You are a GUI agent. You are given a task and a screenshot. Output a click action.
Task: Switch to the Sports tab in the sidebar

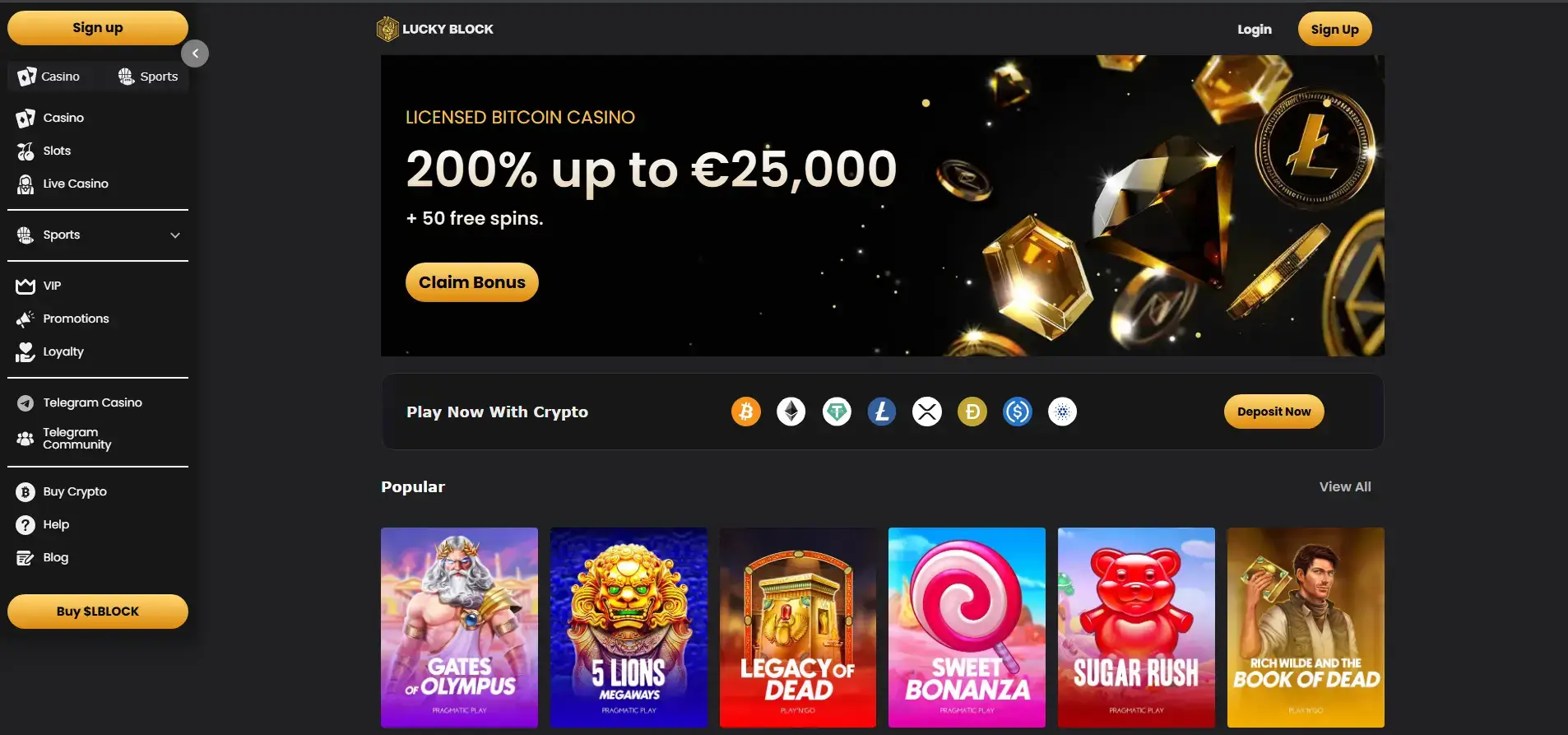point(148,77)
